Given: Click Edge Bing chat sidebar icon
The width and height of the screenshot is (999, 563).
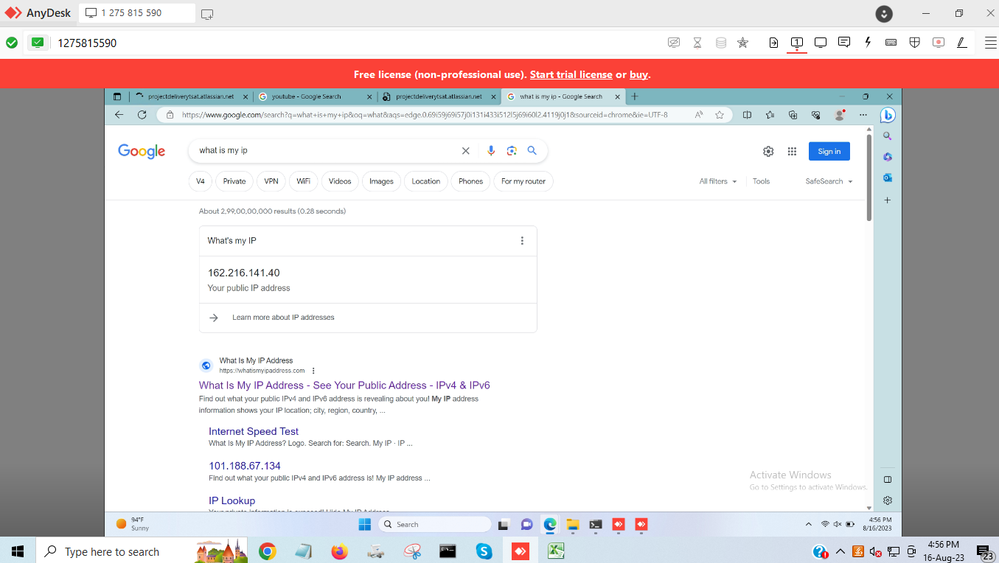Looking at the screenshot, I should 888,115.
